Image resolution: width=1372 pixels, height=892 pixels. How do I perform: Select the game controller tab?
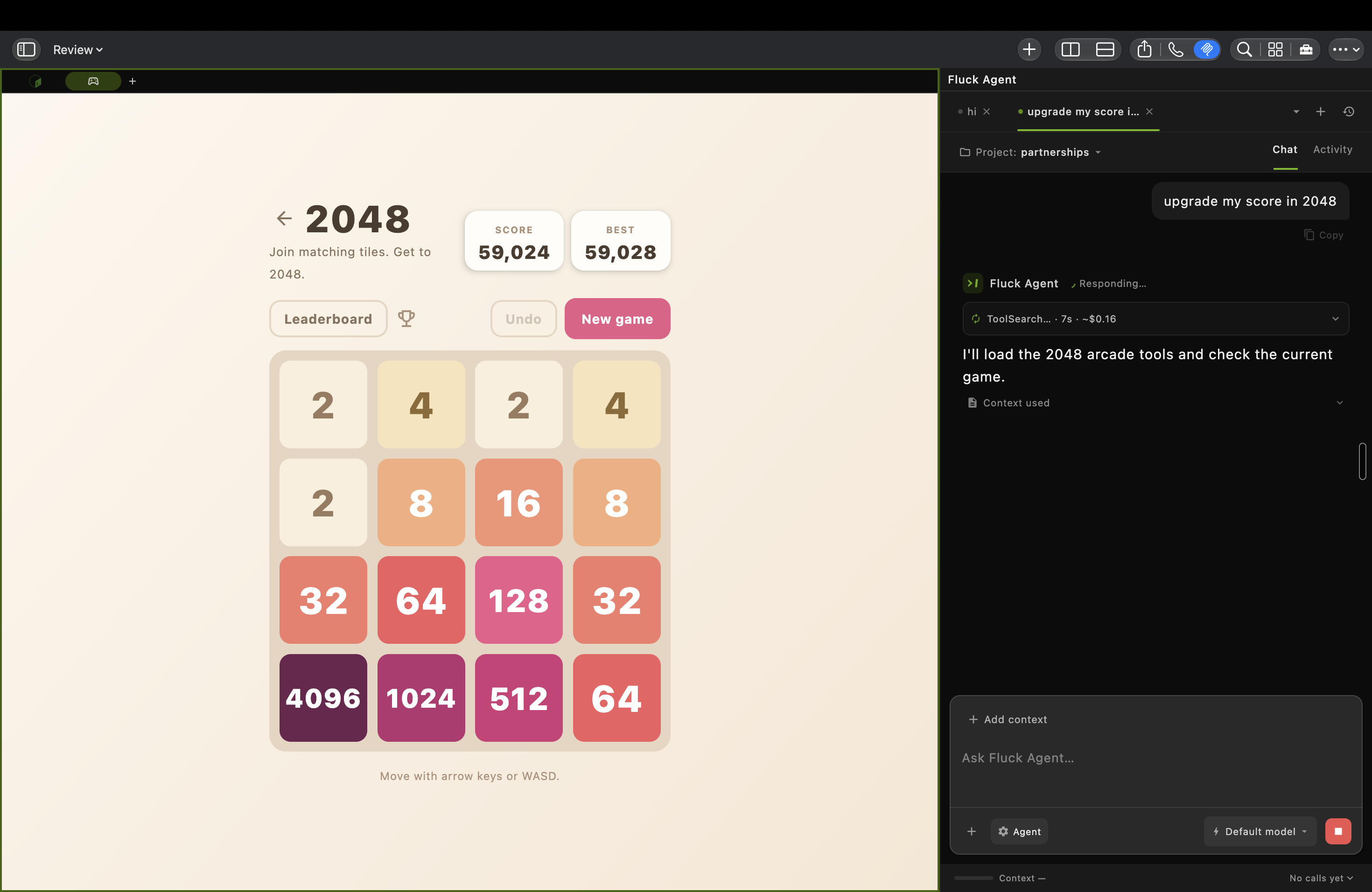click(x=93, y=81)
